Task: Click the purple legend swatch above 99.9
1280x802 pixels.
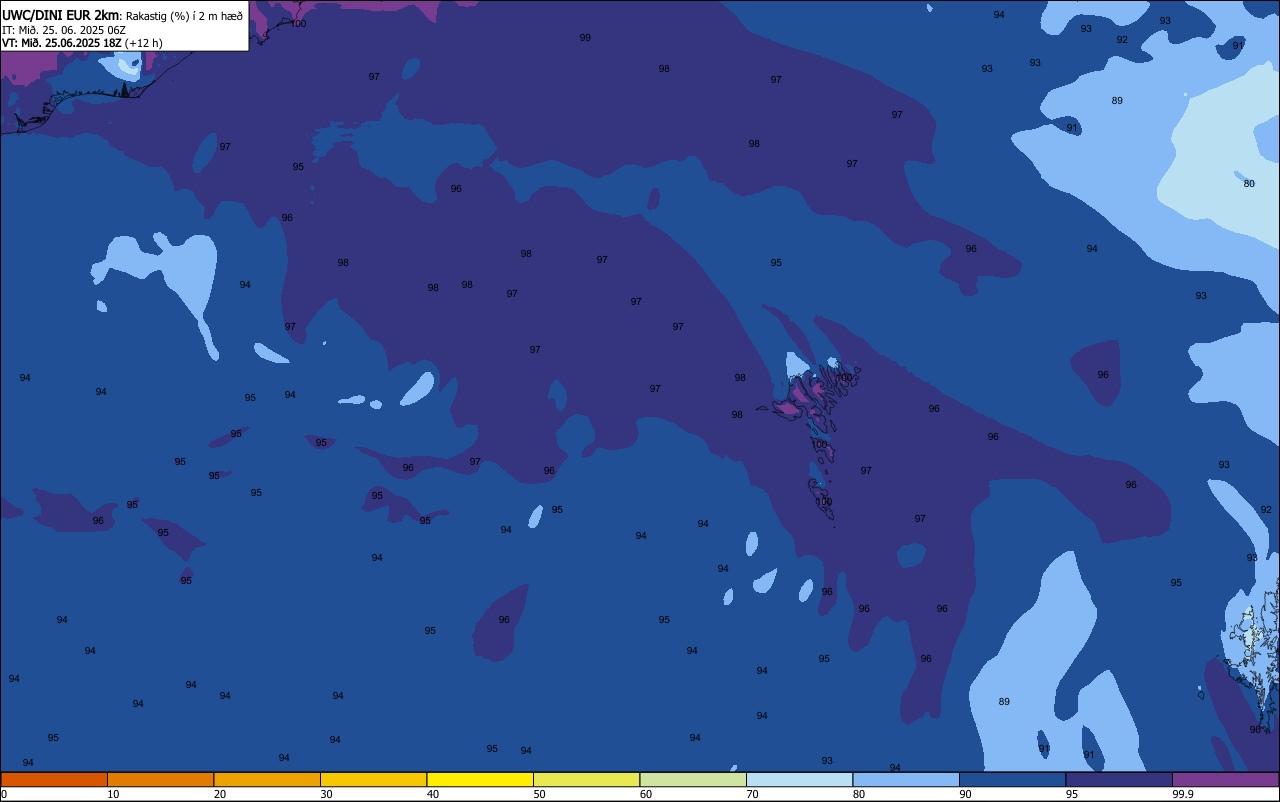Action: 1225,779
